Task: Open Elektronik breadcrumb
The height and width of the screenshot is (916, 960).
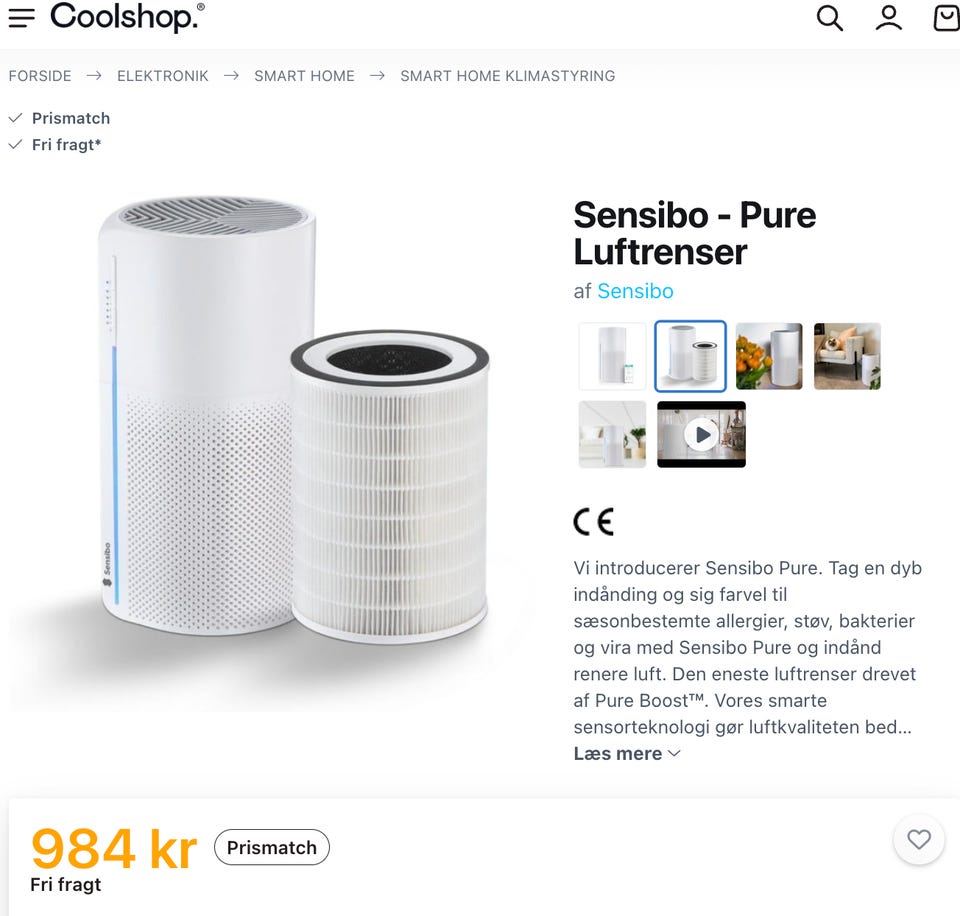Action: pyautogui.click(x=163, y=76)
